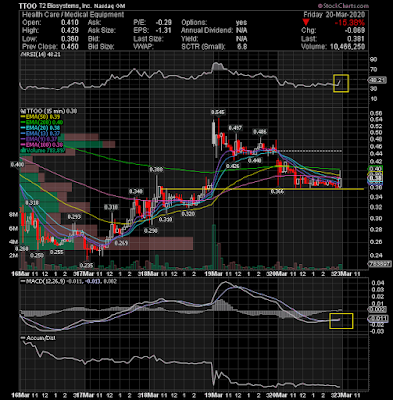393x400 pixels.
Task: Click the MACD -0.011 value tag
Action: [379, 319]
